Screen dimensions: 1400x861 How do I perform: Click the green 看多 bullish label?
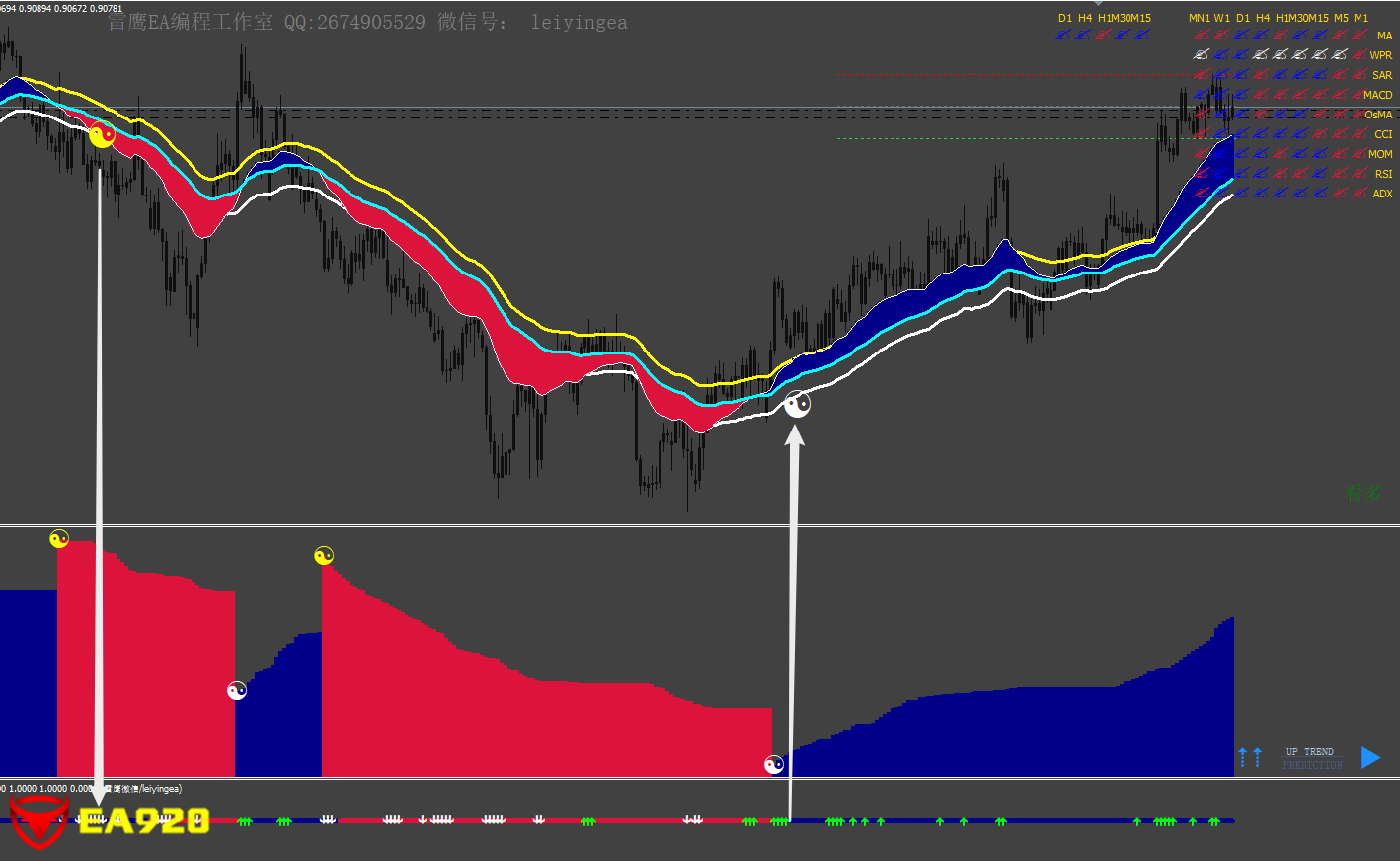coord(1363,492)
